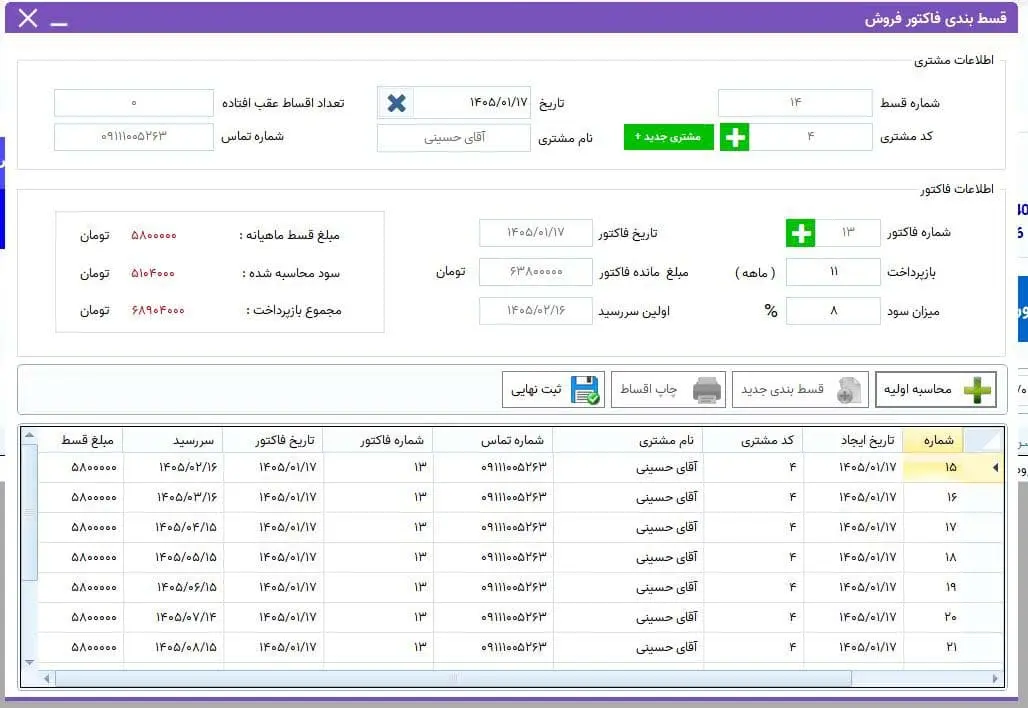
Task: Click the green plus icon beside invoice number
Action: tap(801, 233)
